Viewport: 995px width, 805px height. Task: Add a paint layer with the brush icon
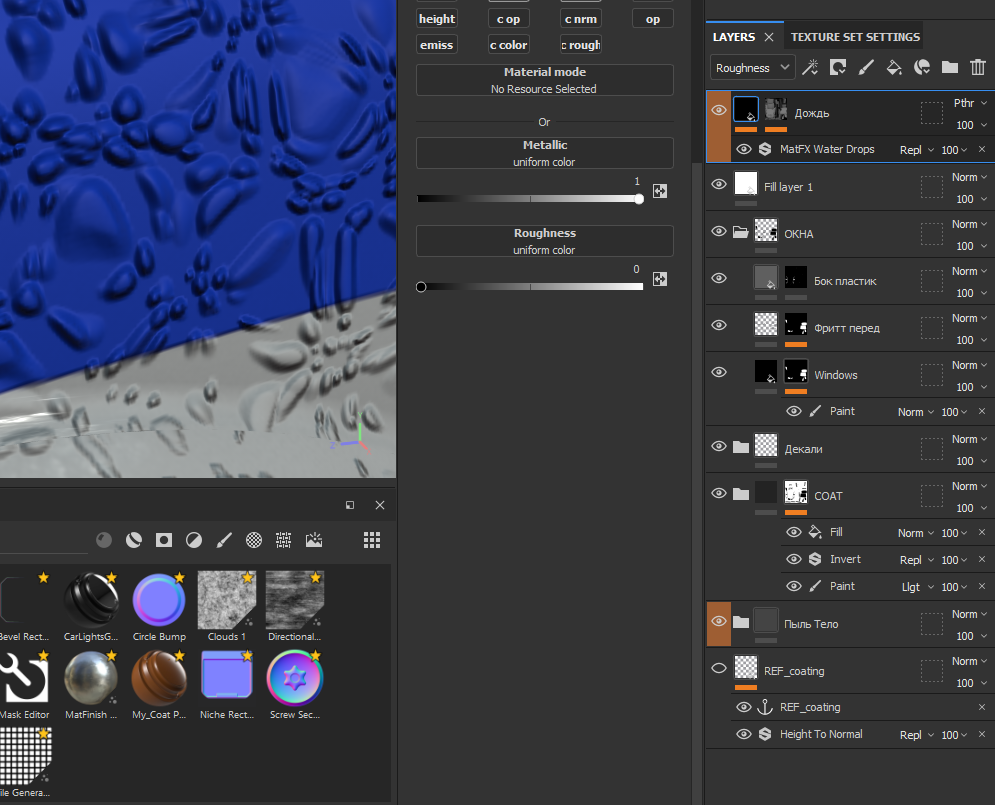click(866, 67)
